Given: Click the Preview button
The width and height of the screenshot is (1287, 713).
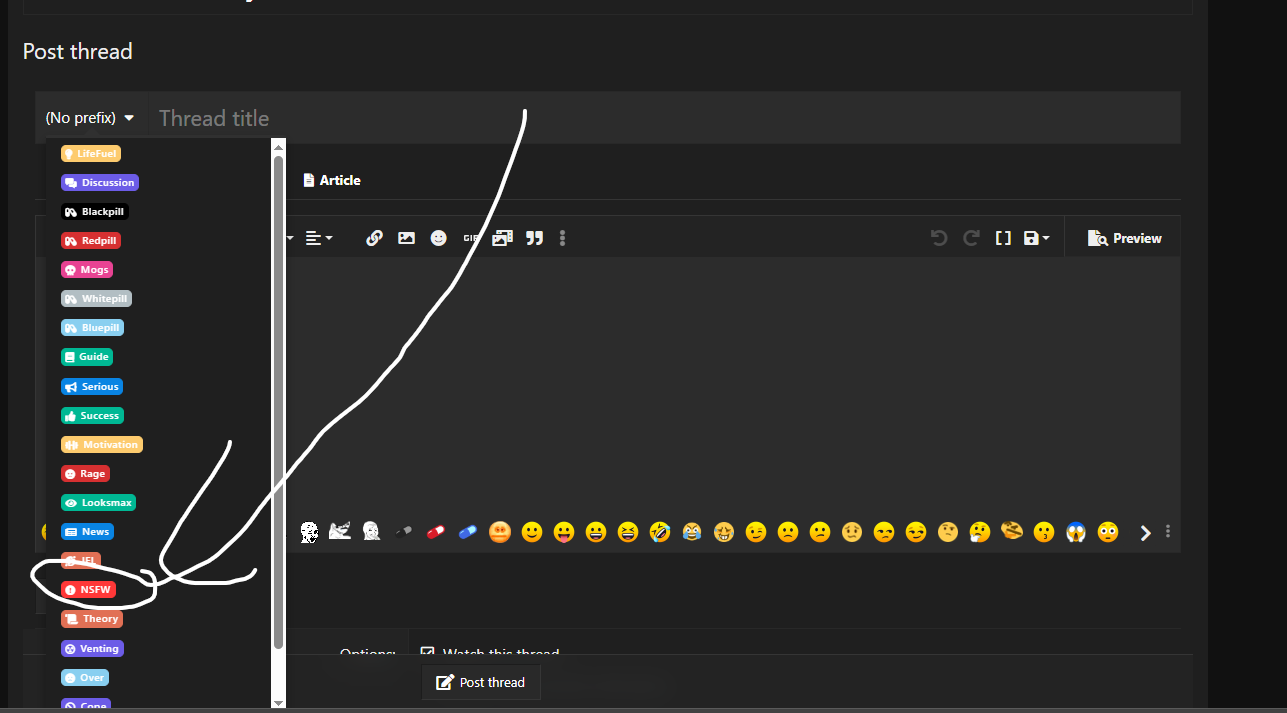Looking at the screenshot, I should point(1124,238).
